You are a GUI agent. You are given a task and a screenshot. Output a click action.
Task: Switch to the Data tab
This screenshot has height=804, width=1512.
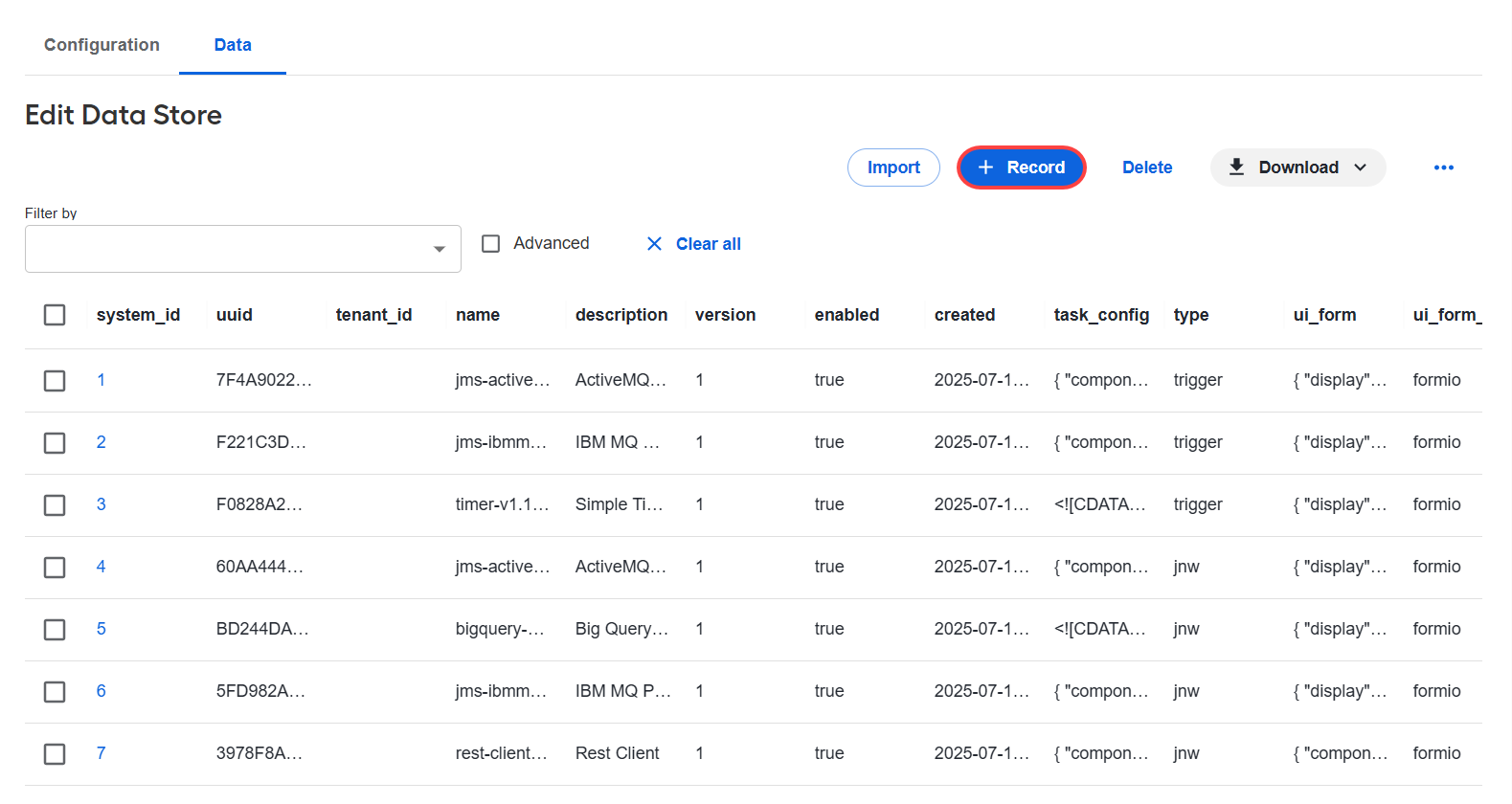(x=233, y=45)
